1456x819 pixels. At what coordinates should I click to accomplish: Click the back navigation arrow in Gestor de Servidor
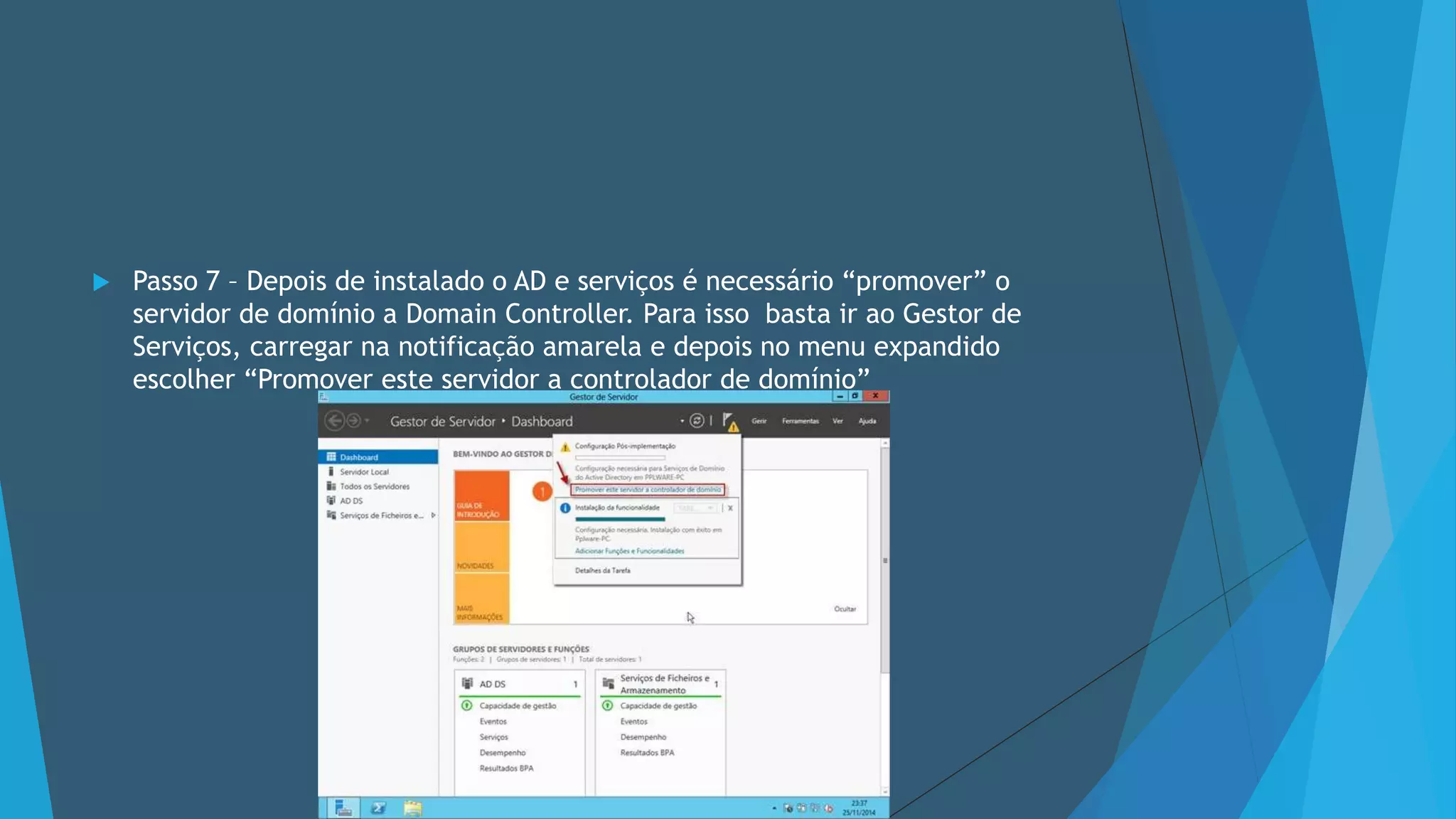click(335, 421)
